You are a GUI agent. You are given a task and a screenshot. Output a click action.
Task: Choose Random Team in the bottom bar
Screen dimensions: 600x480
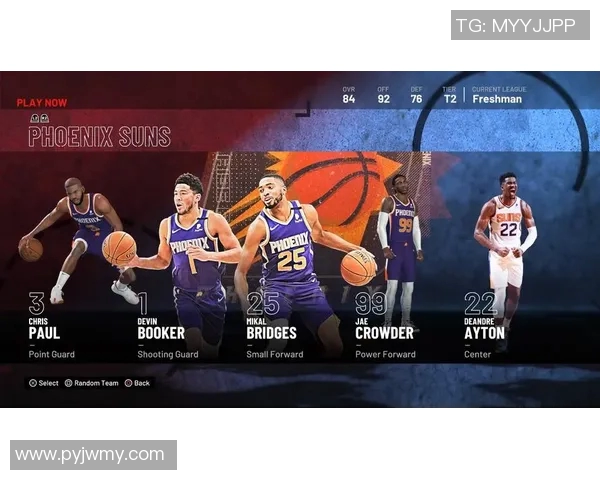(96, 383)
